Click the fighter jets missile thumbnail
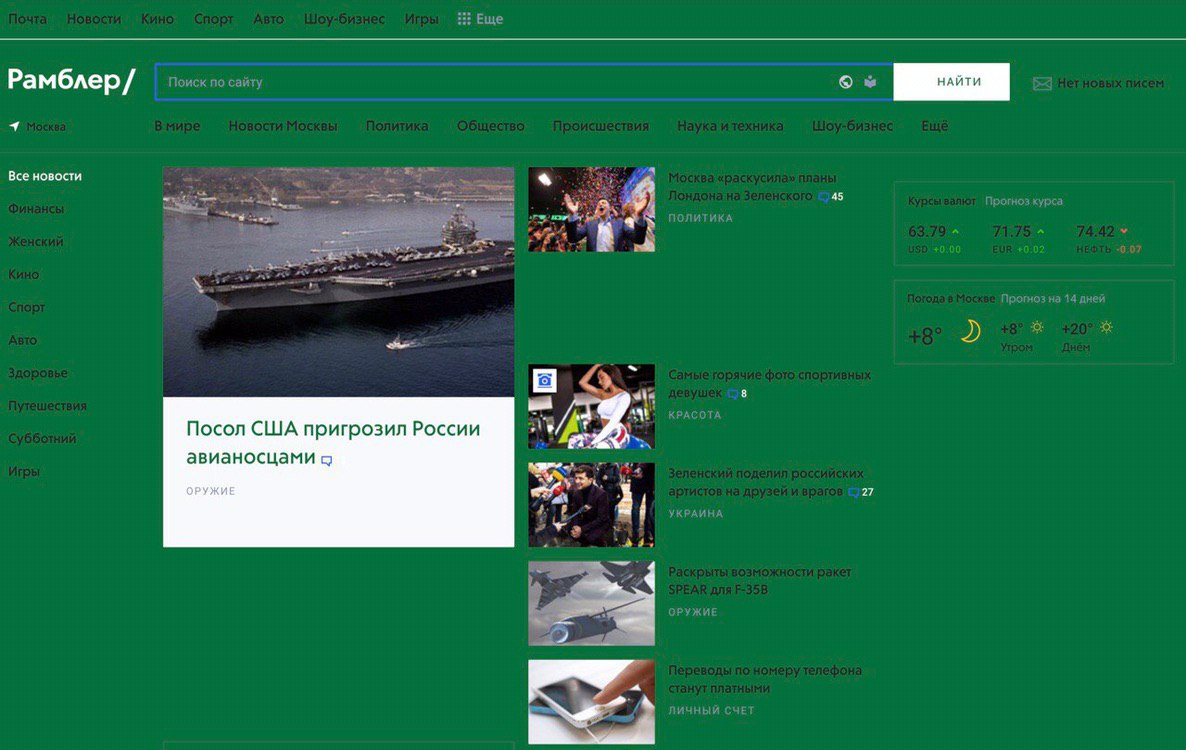The width and height of the screenshot is (1186, 750). 591,603
